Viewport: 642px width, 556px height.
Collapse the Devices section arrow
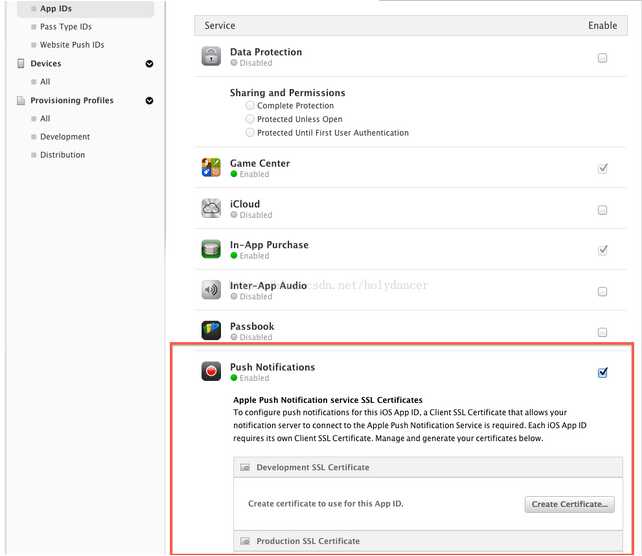(x=149, y=63)
